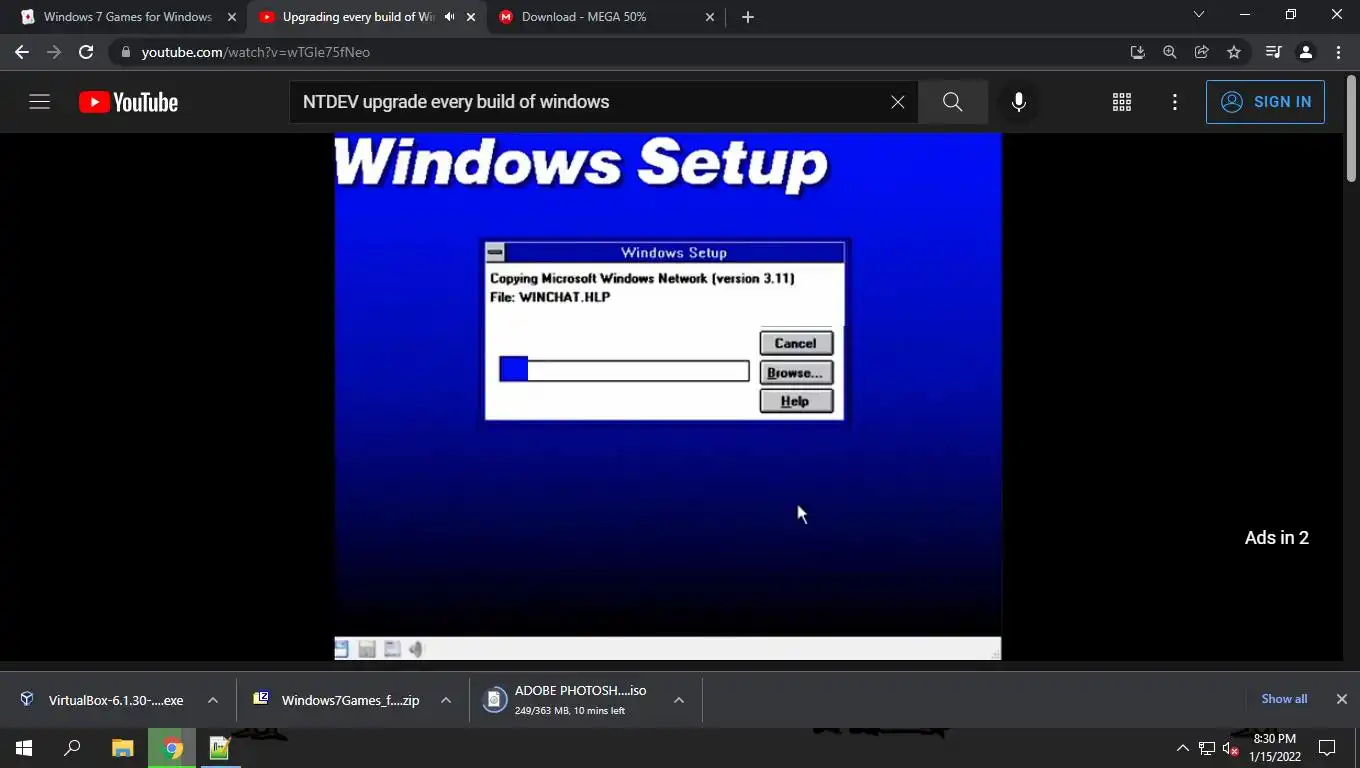Close the Upgrading every build tab
This screenshot has width=1360, height=768.
pyautogui.click(x=471, y=17)
